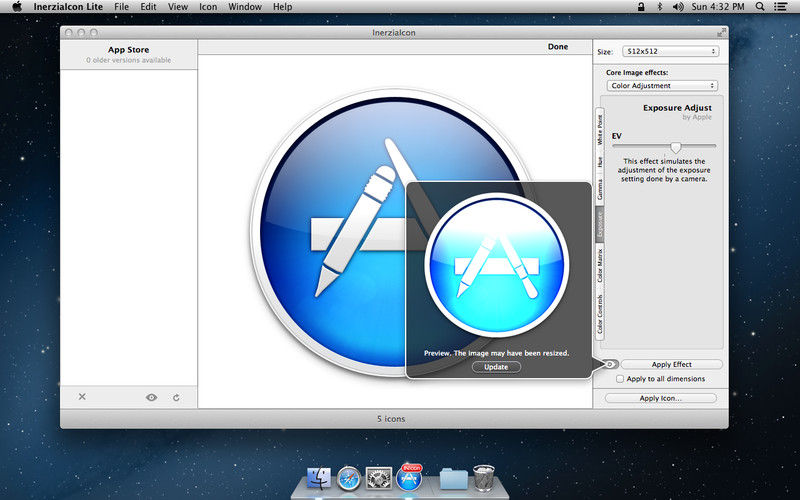Toggle the effect preview eye button
The image size is (800, 500).
click(610, 364)
